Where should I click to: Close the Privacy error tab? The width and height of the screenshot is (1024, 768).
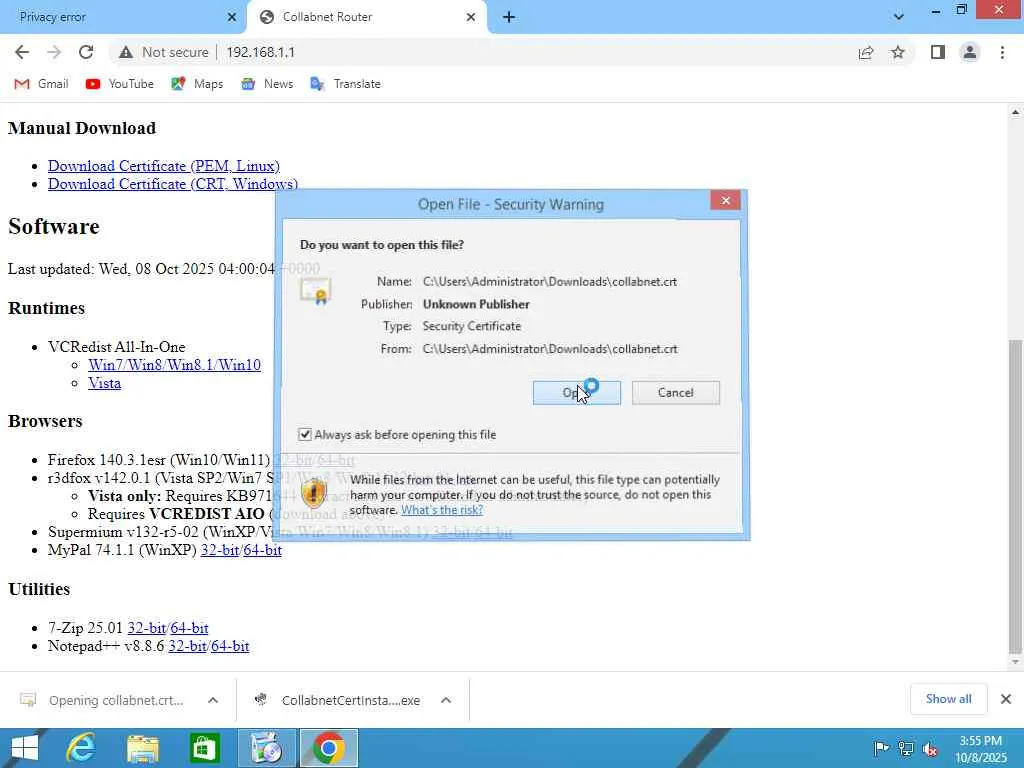coord(231,17)
